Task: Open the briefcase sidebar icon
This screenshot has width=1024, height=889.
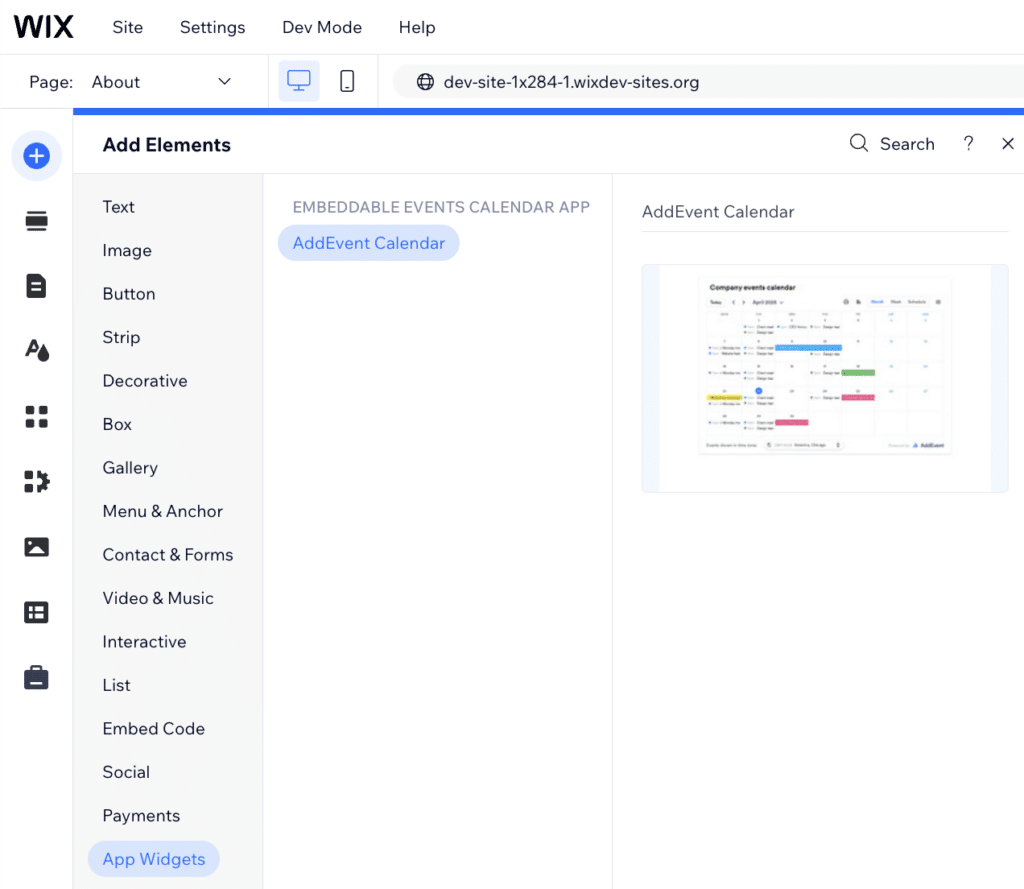Action: [x=36, y=677]
